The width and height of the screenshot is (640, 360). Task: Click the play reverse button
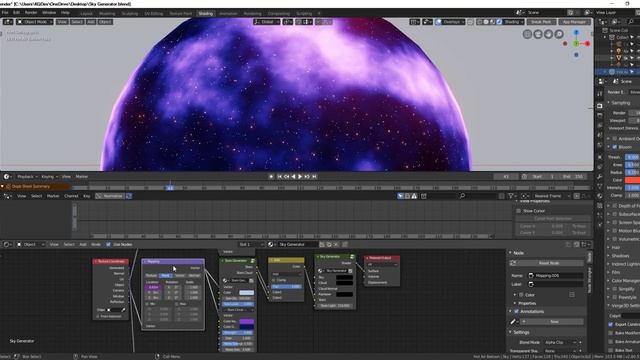[293, 176]
